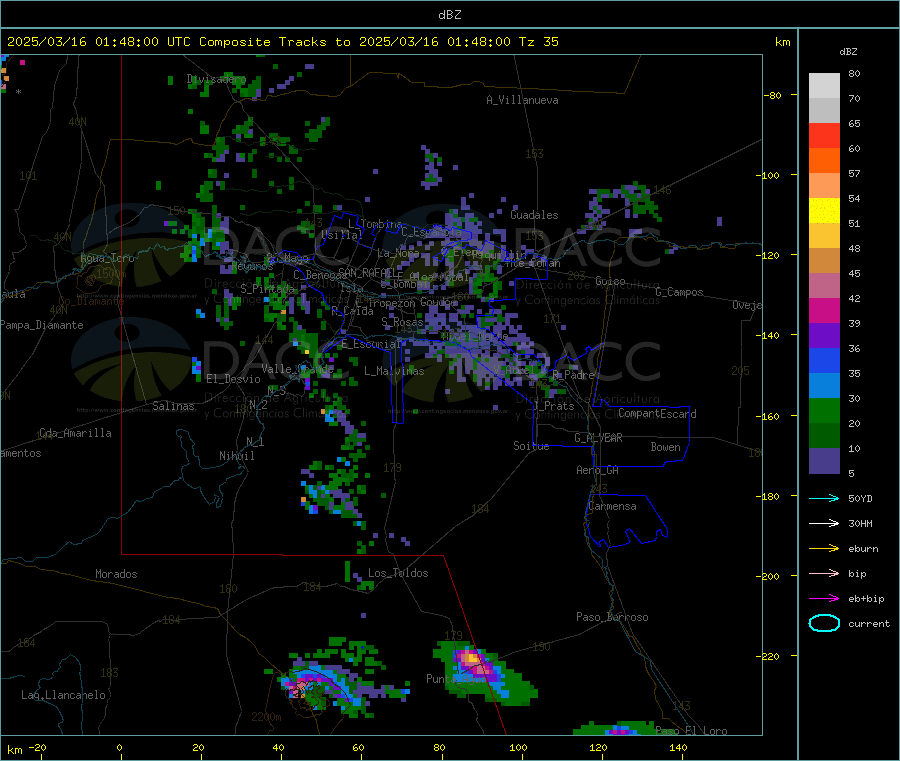Screen dimensions: 900x761
Task: Click the 'G_ALVEAR' map label
Action: point(598,438)
